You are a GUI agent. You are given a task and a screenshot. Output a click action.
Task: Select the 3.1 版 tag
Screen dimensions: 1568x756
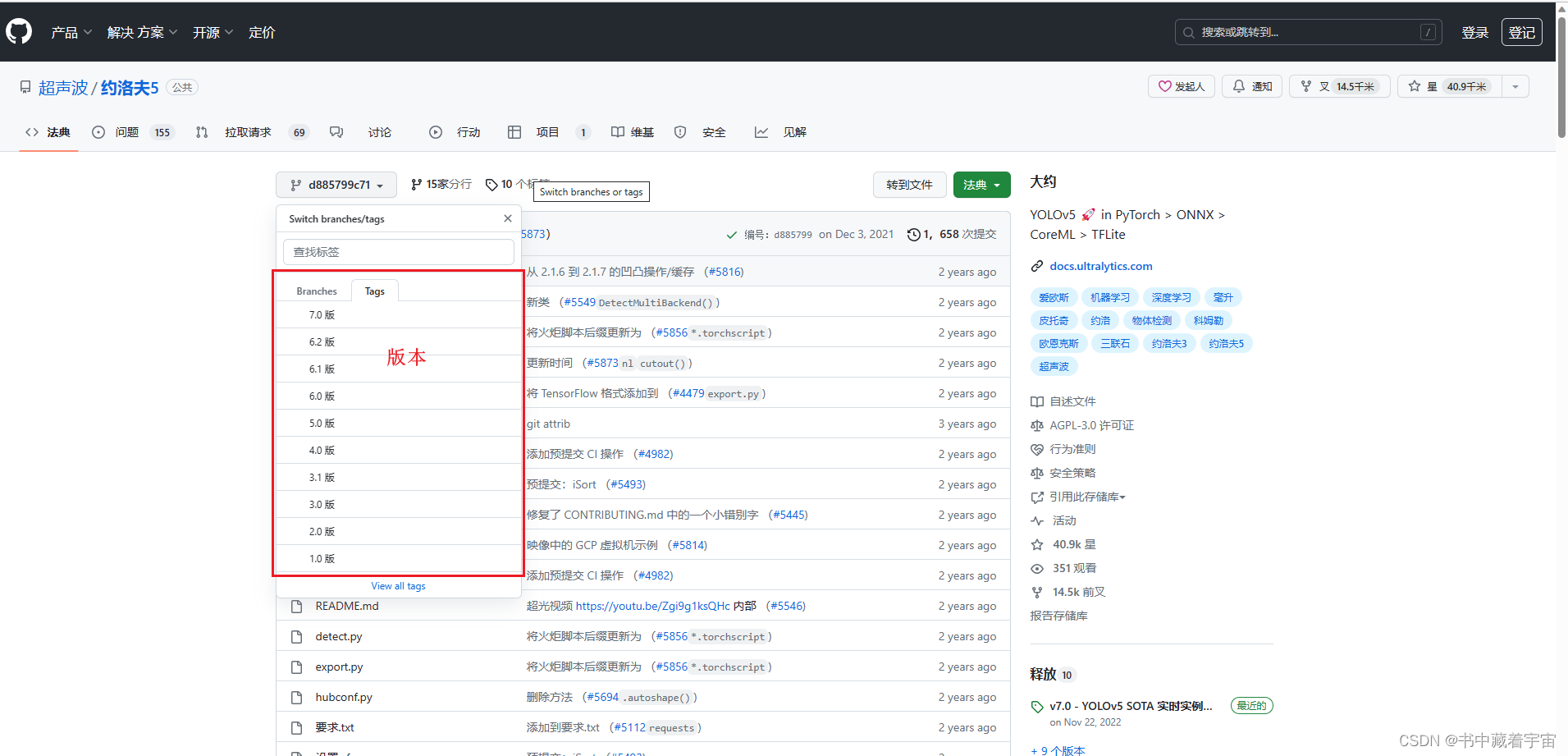(399, 478)
